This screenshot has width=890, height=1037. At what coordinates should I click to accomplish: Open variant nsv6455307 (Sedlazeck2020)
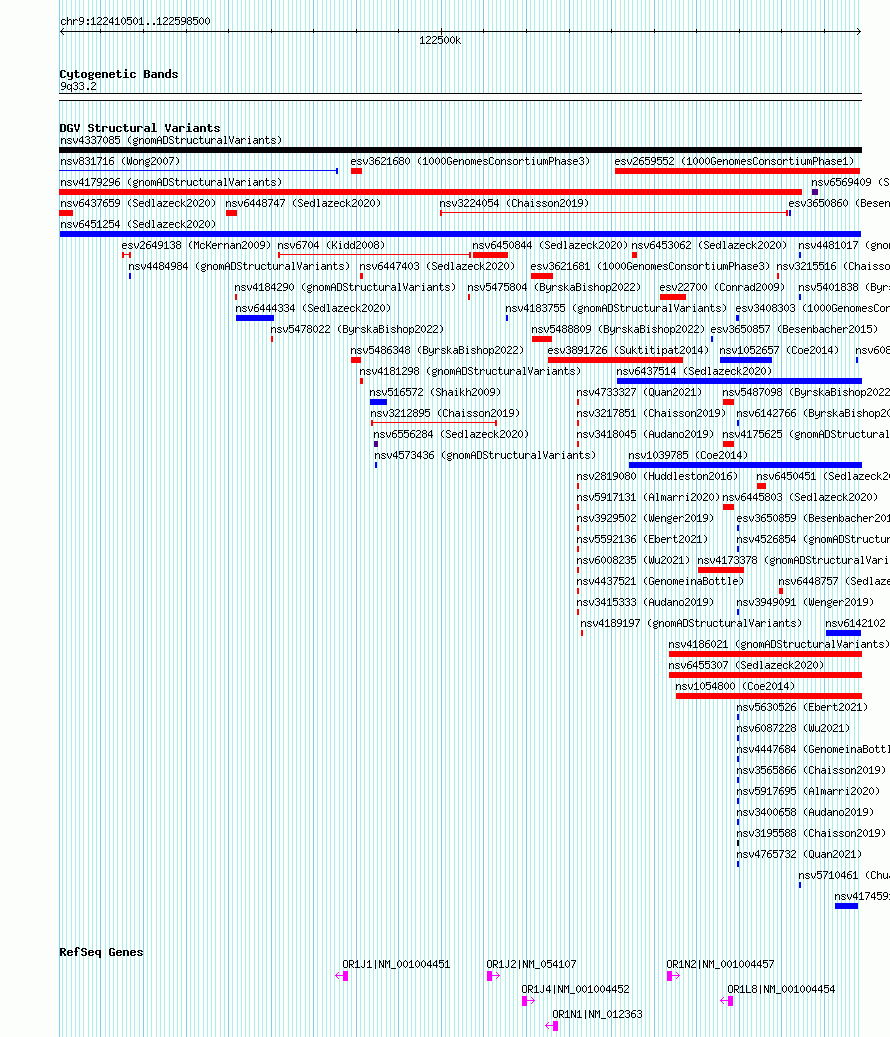746,665
